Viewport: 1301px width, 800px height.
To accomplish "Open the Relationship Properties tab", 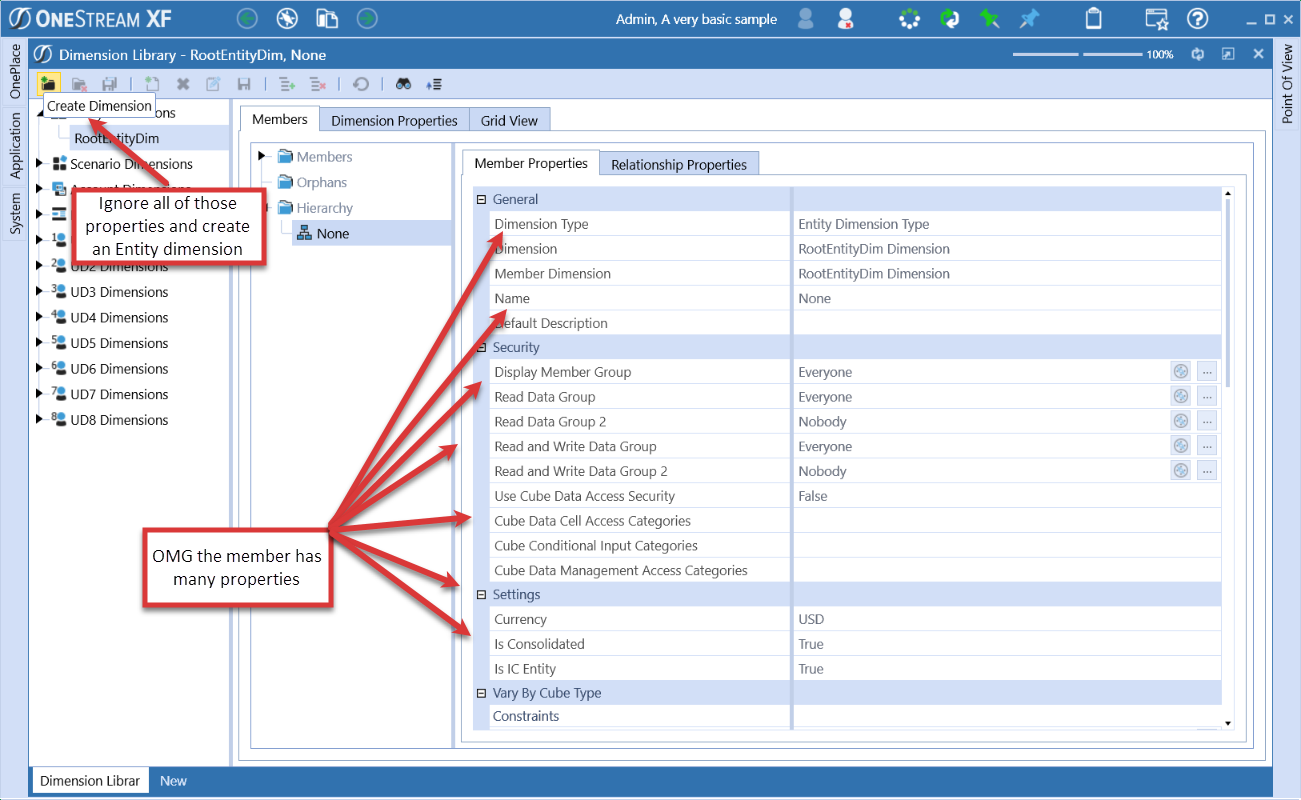I will pyautogui.click(x=679, y=164).
